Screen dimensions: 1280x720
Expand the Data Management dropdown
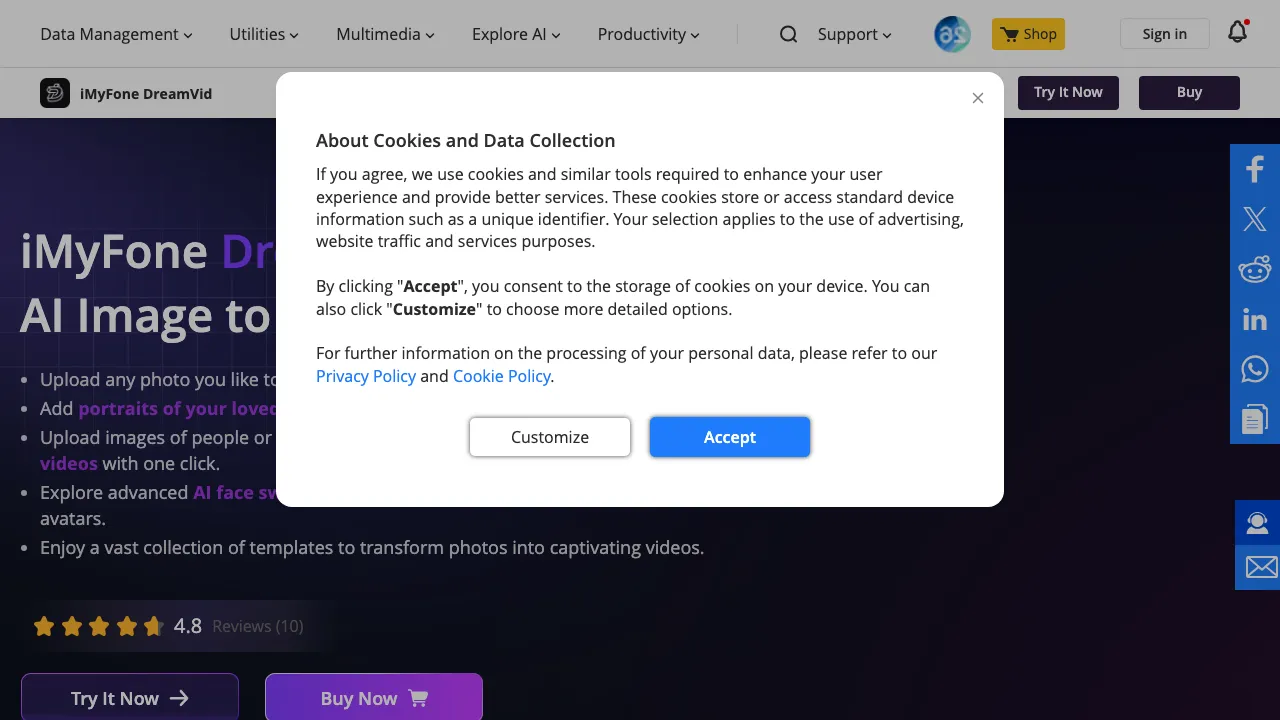(116, 34)
